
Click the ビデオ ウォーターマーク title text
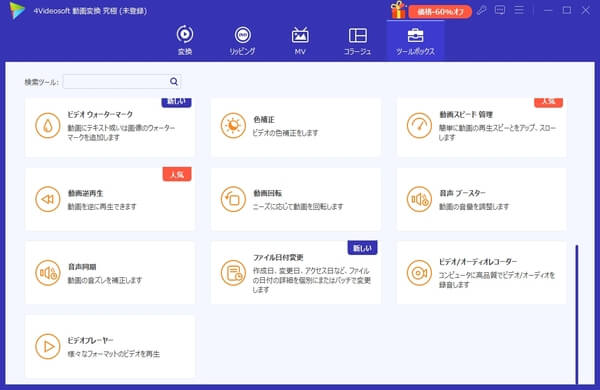(100, 114)
